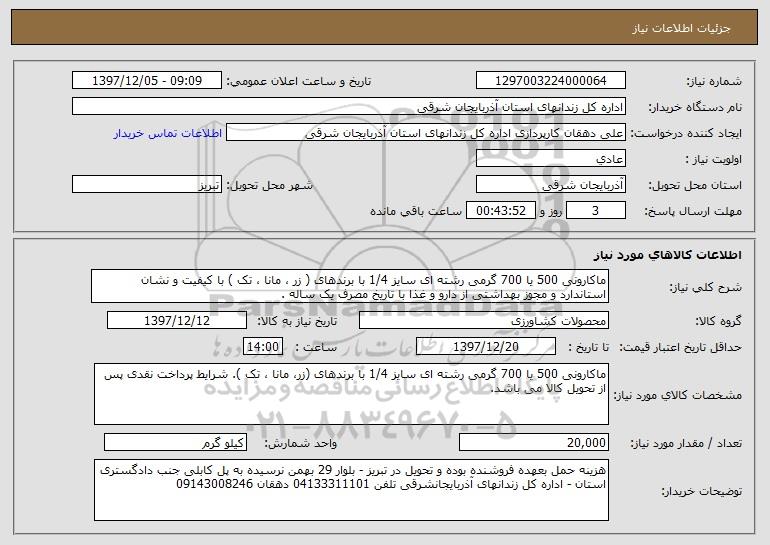Click the label استان محل تحویل
Screen dimensions: 770x545
point(695,185)
